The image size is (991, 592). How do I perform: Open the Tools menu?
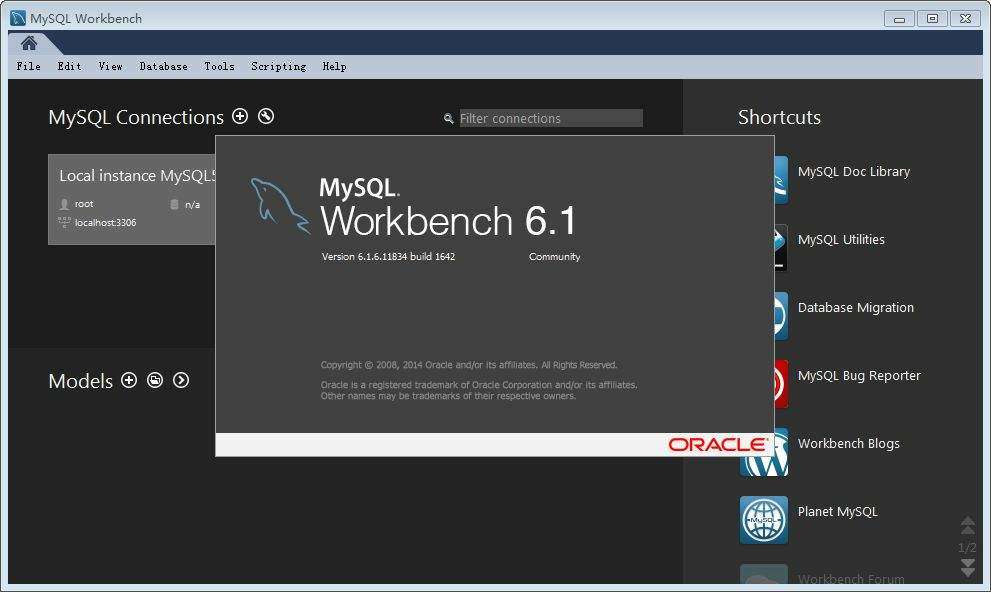(219, 66)
